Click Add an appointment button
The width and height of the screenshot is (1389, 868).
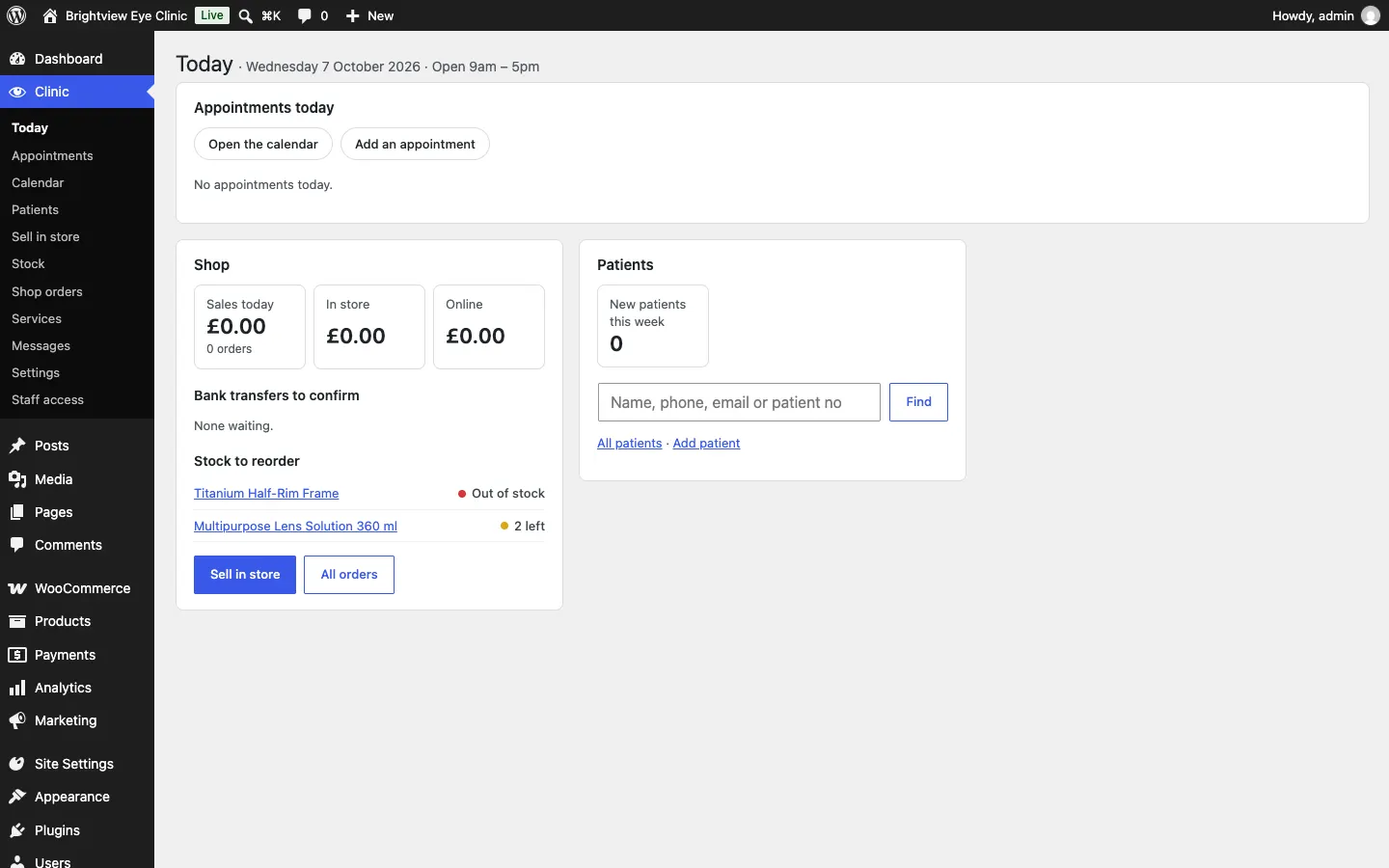tap(415, 144)
